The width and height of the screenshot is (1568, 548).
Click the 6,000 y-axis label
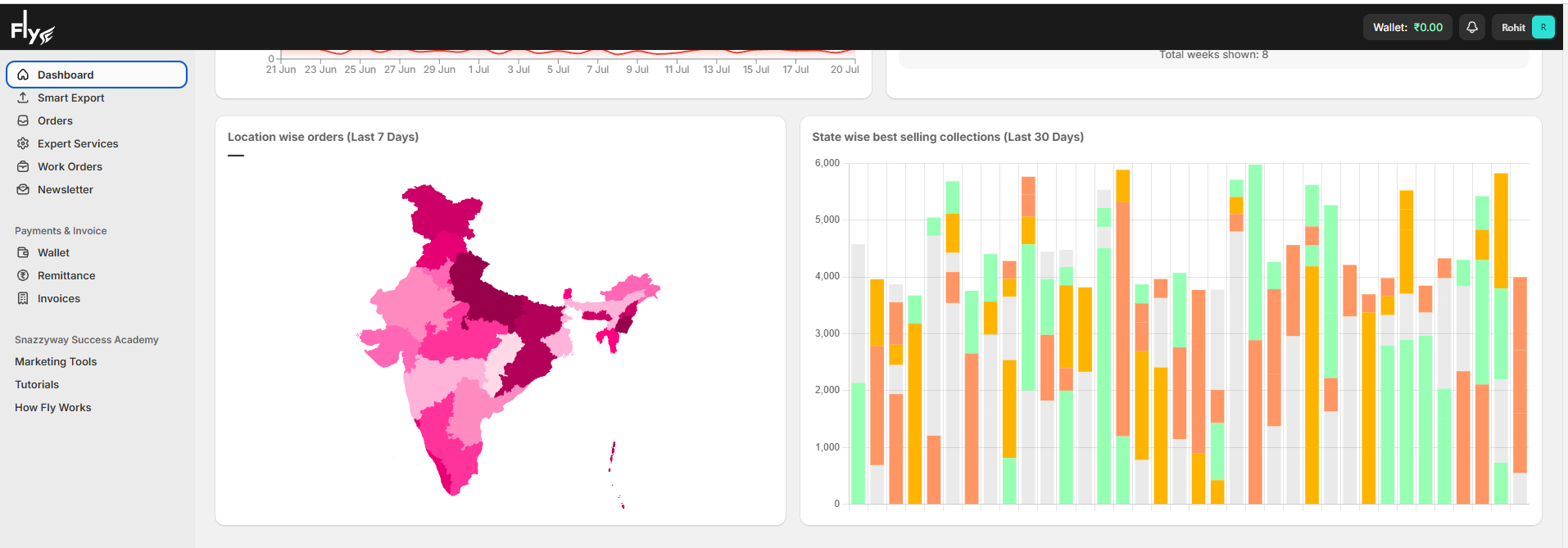(x=827, y=163)
